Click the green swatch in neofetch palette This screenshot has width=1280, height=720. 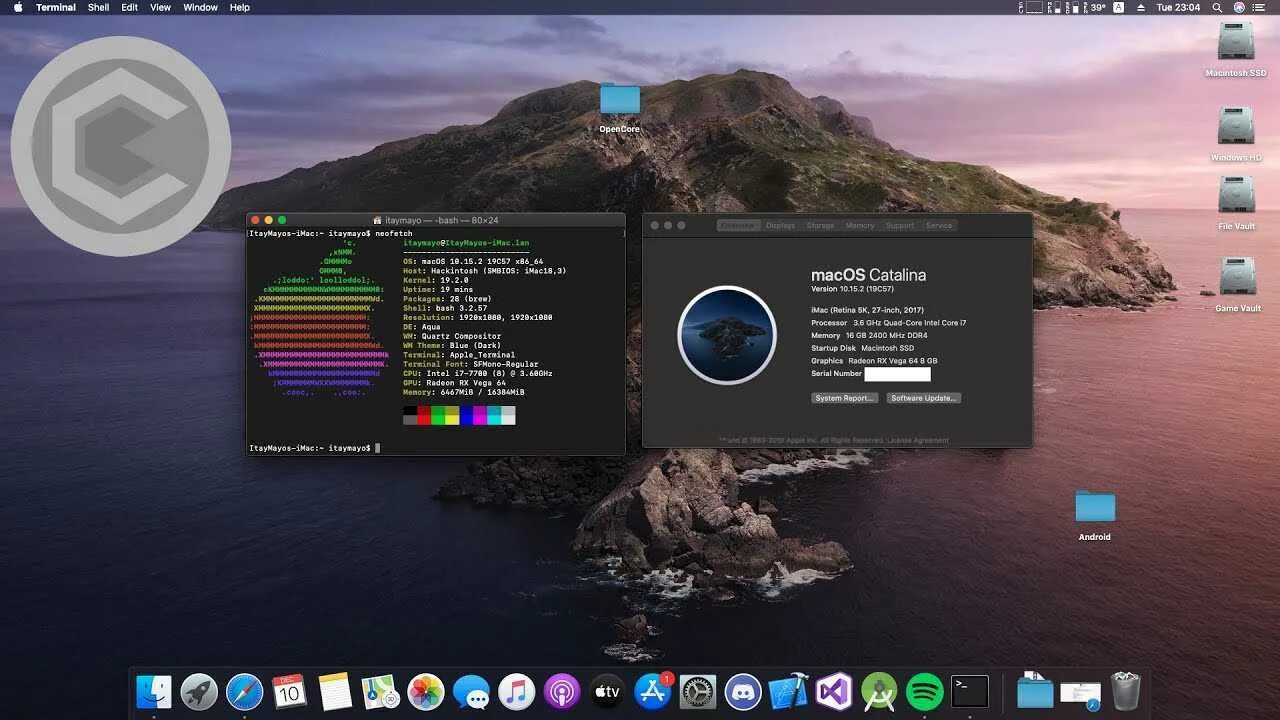coord(438,416)
